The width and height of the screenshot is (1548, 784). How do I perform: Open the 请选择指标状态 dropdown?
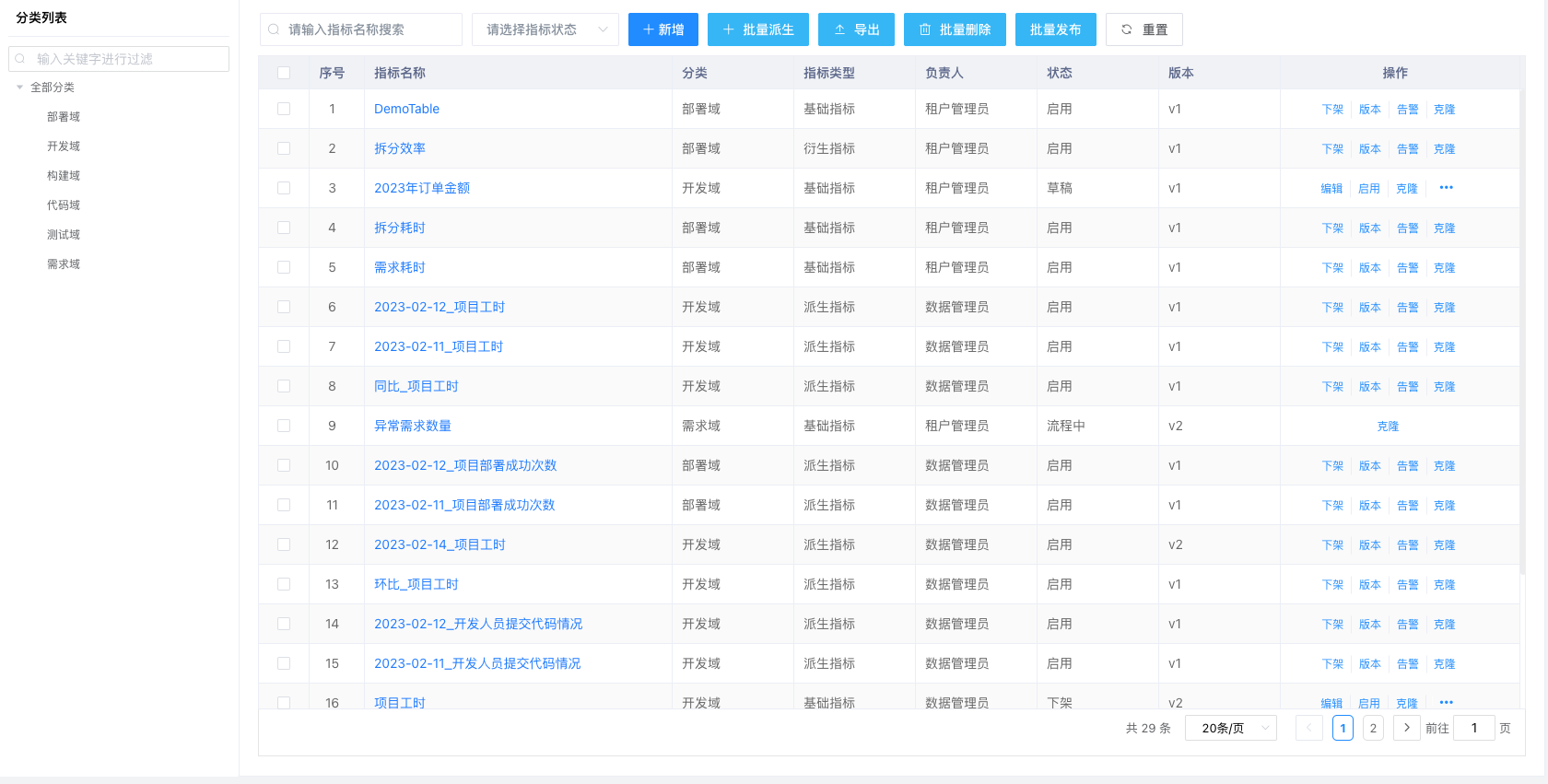pos(545,29)
